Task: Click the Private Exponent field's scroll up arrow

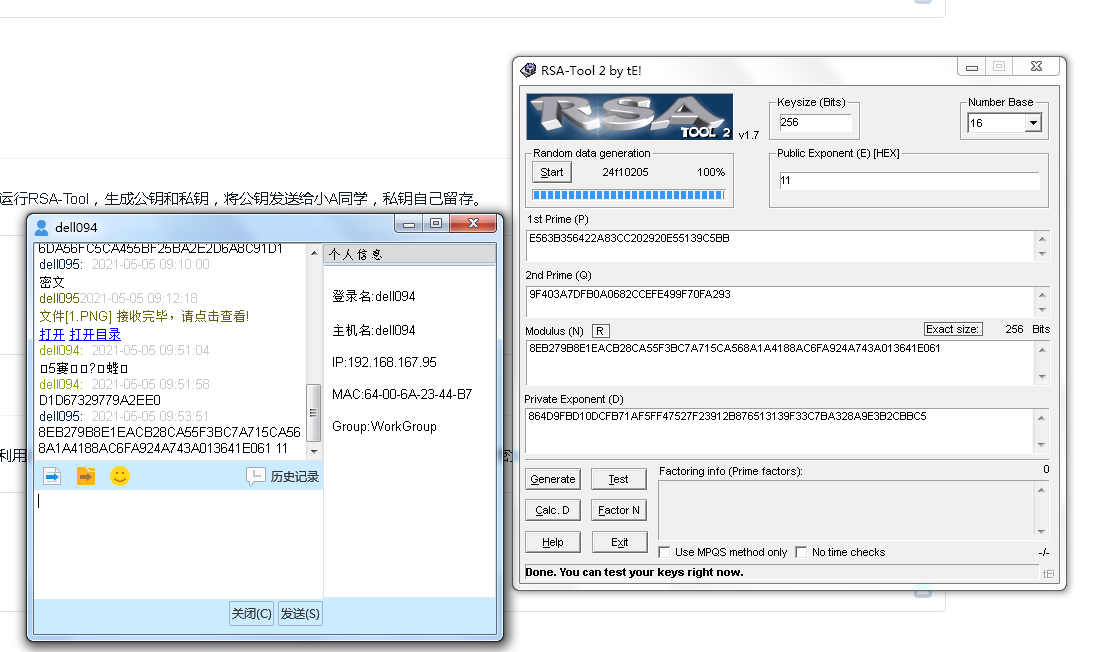Action: click(x=1042, y=418)
